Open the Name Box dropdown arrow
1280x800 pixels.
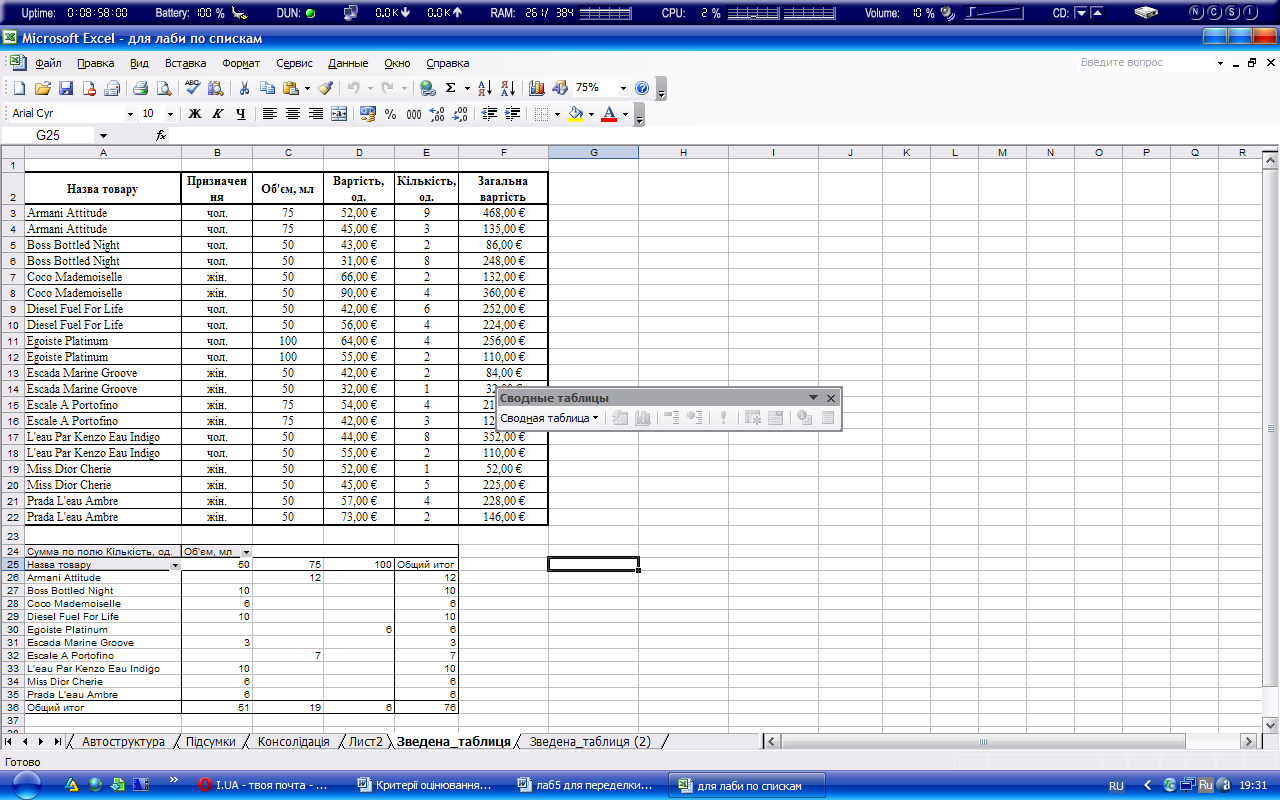[103, 135]
